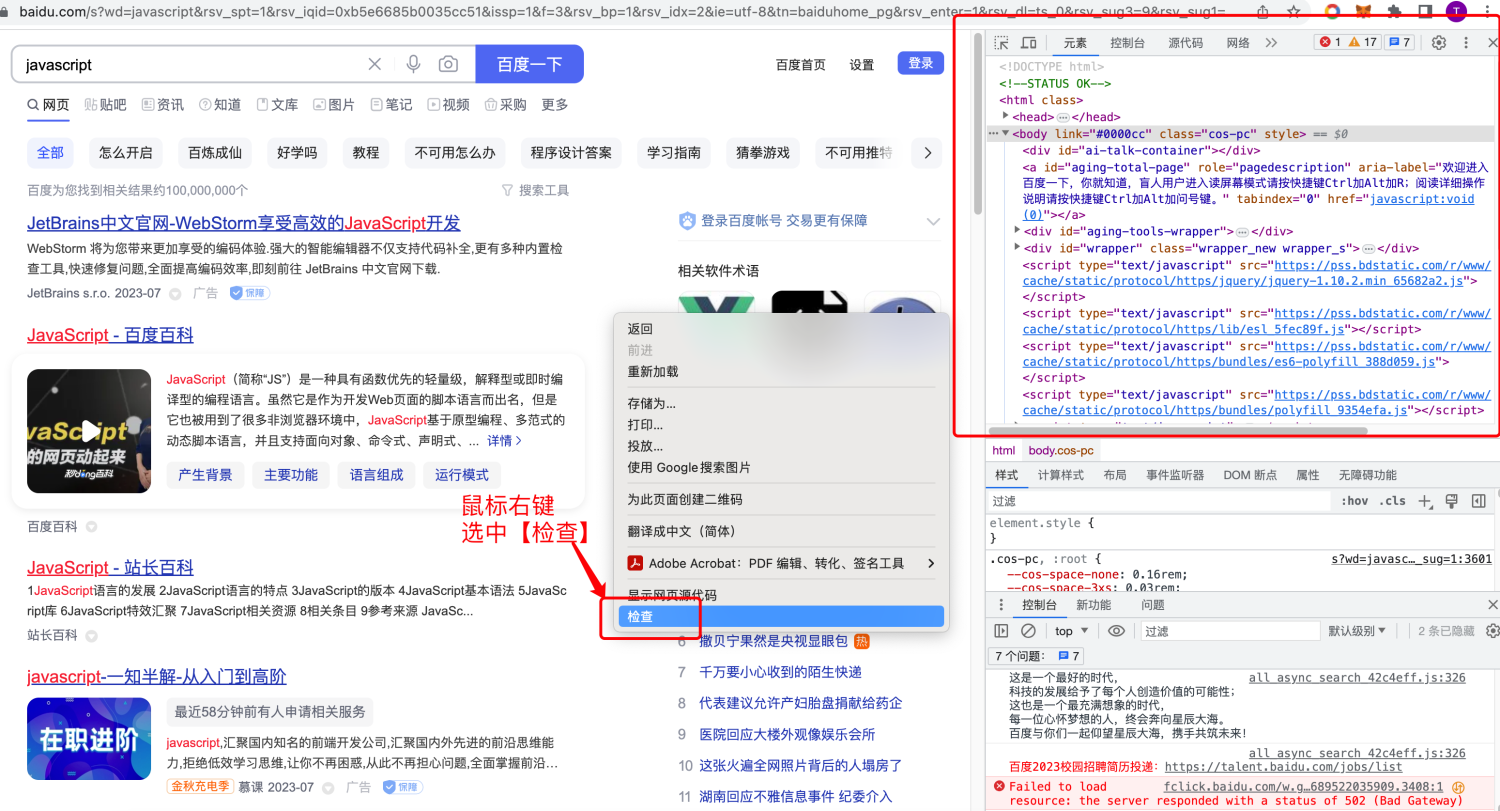The height and width of the screenshot is (811, 1500).
Task: Click the microphone voice search icon
Action: (x=413, y=64)
